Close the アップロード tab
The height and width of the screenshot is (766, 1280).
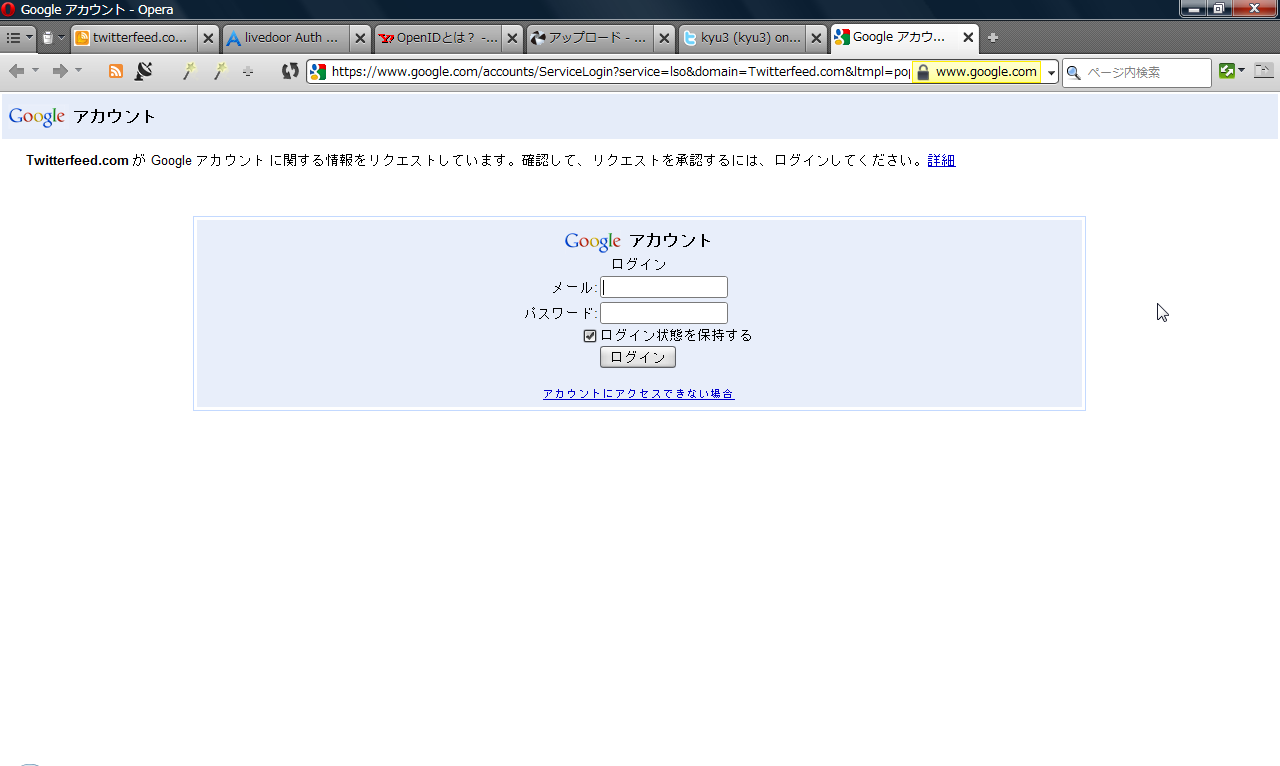664,38
